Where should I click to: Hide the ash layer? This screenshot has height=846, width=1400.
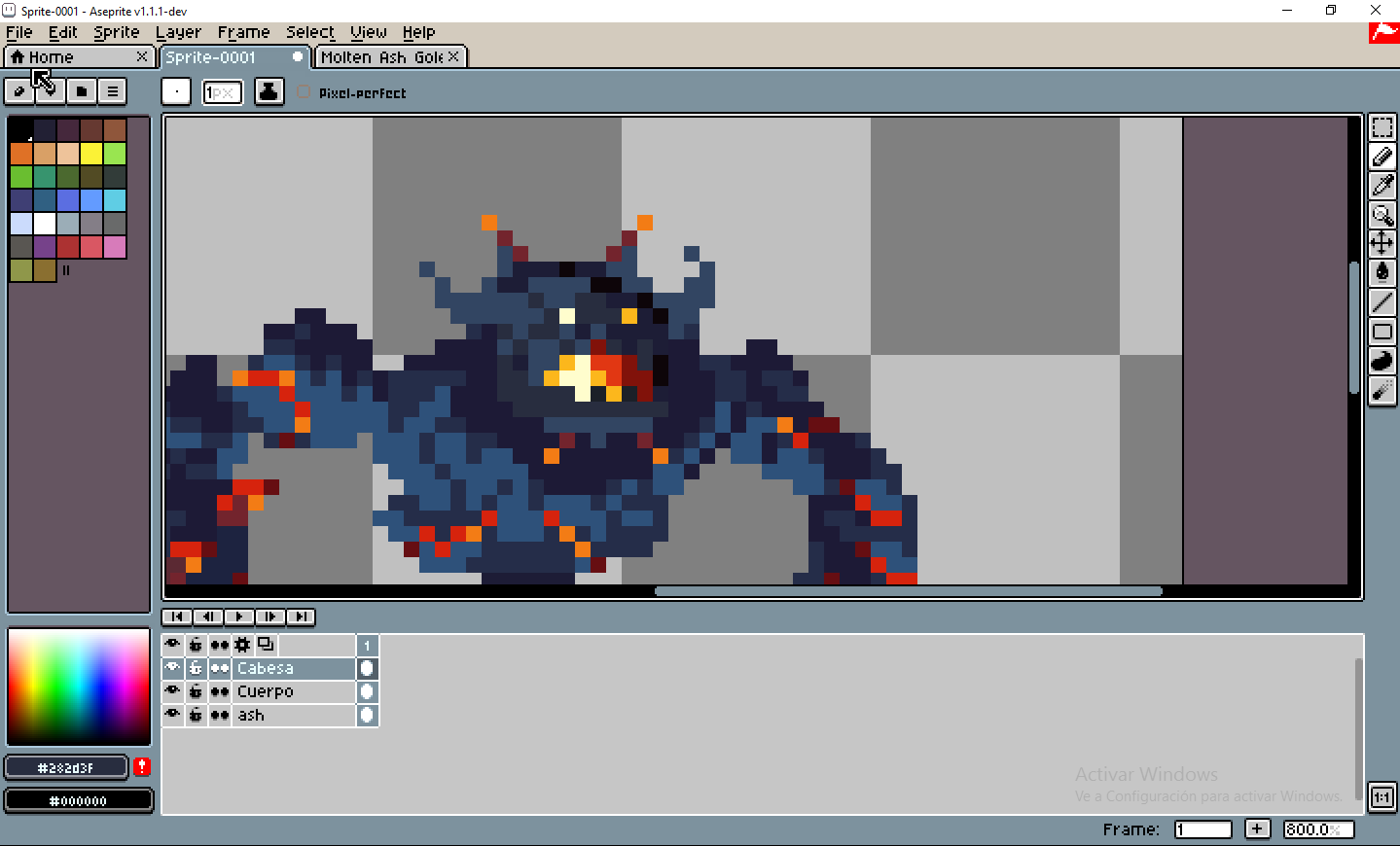pyautogui.click(x=173, y=715)
